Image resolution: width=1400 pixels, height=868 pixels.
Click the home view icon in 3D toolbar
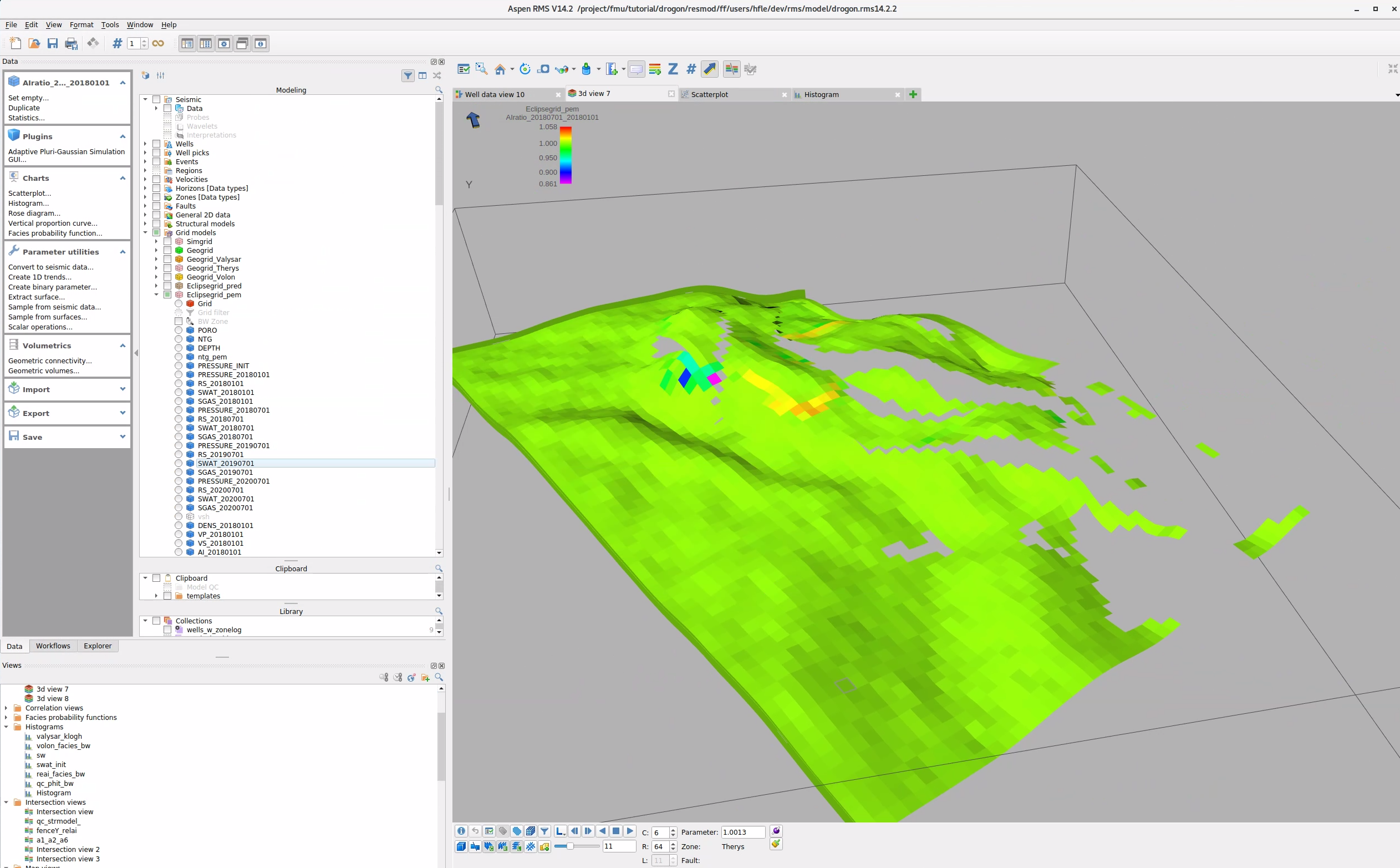click(500, 69)
